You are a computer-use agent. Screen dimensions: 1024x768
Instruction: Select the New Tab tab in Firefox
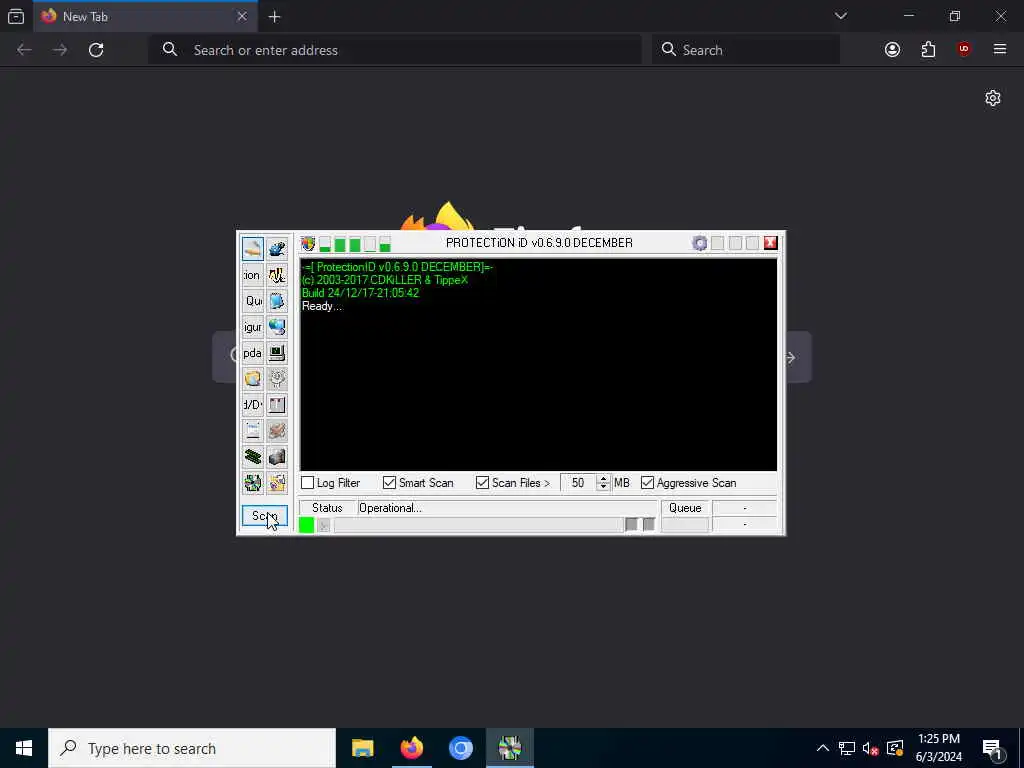point(145,16)
